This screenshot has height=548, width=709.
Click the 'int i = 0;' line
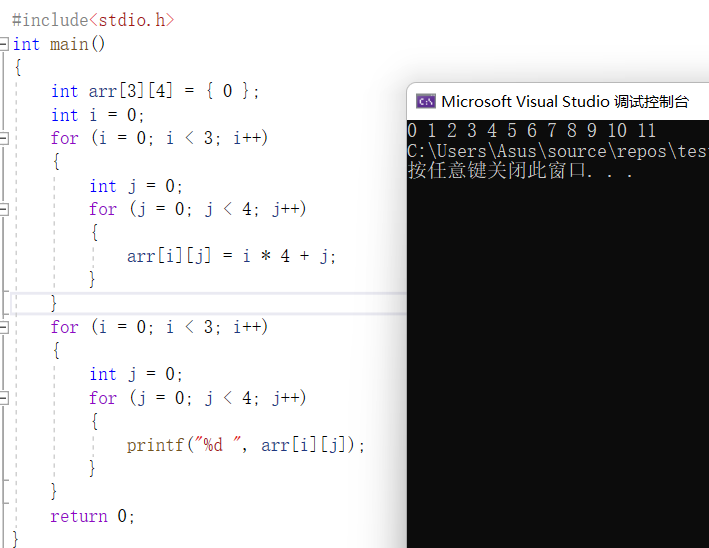click(x=98, y=115)
